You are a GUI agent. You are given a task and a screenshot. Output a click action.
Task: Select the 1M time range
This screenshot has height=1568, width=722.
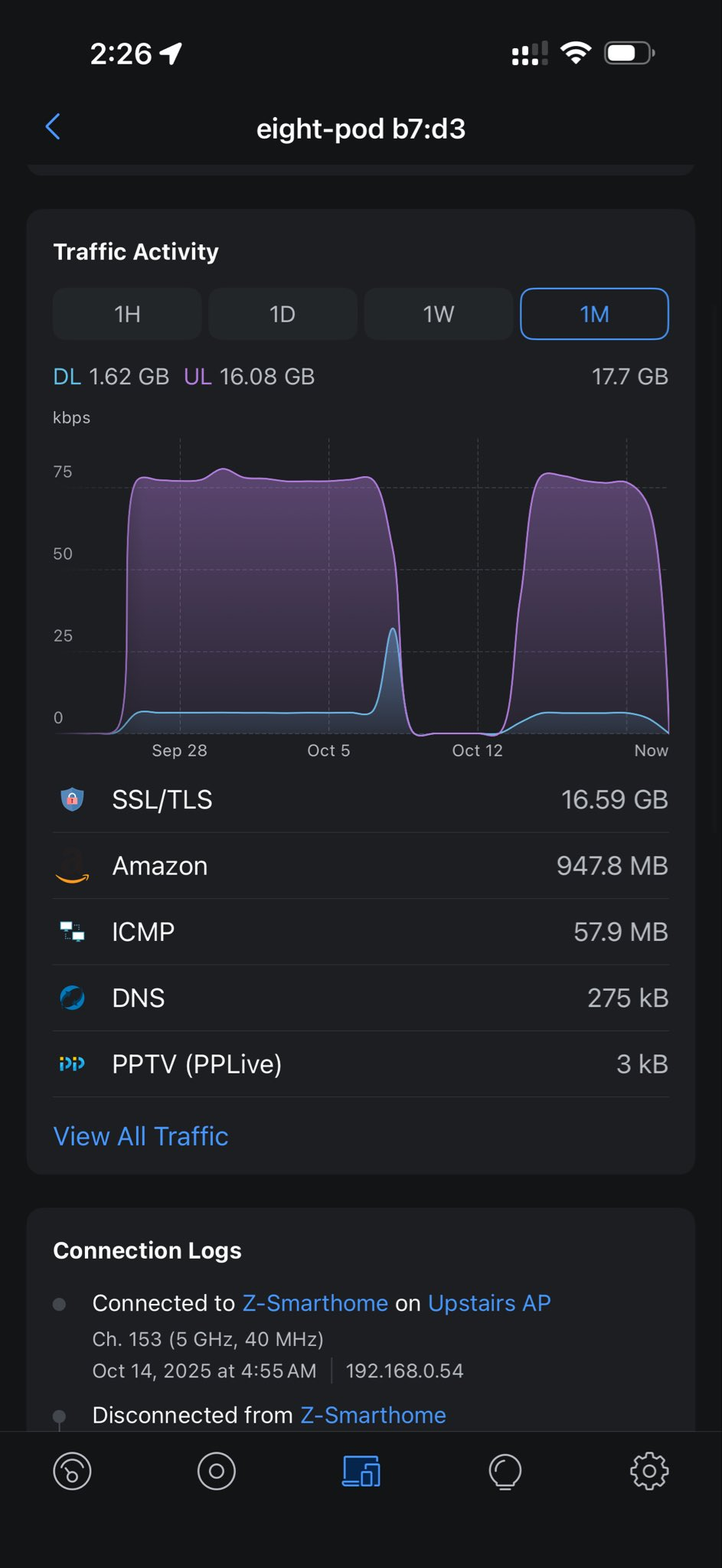point(594,314)
